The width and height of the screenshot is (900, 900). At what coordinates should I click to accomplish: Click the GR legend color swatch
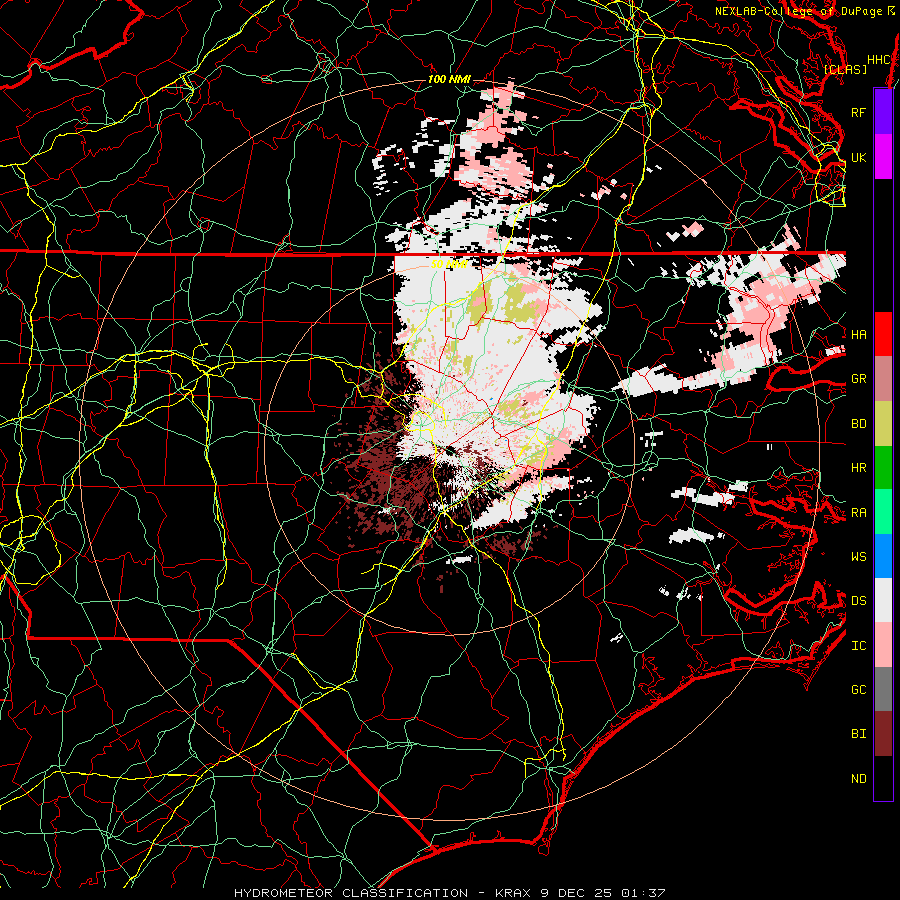(x=883, y=378)
